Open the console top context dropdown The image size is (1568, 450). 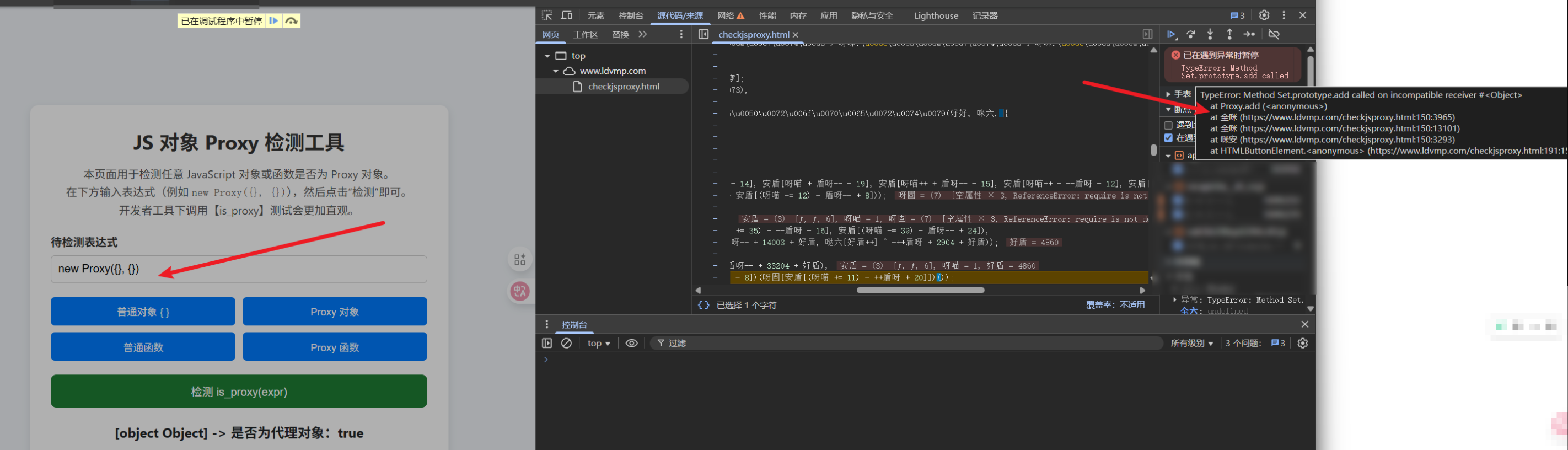point(598,344)
